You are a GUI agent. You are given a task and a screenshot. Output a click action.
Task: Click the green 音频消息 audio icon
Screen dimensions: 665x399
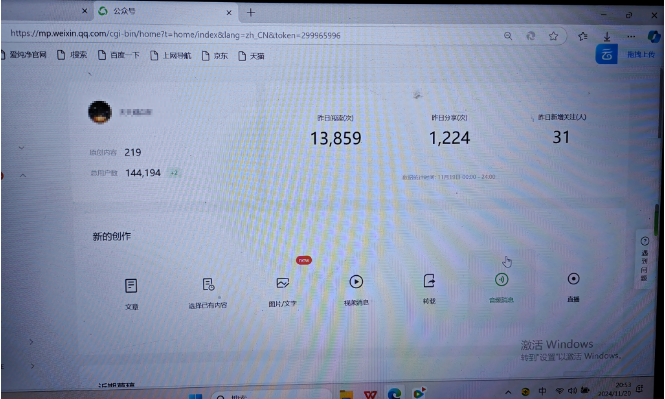pos(501,279)
